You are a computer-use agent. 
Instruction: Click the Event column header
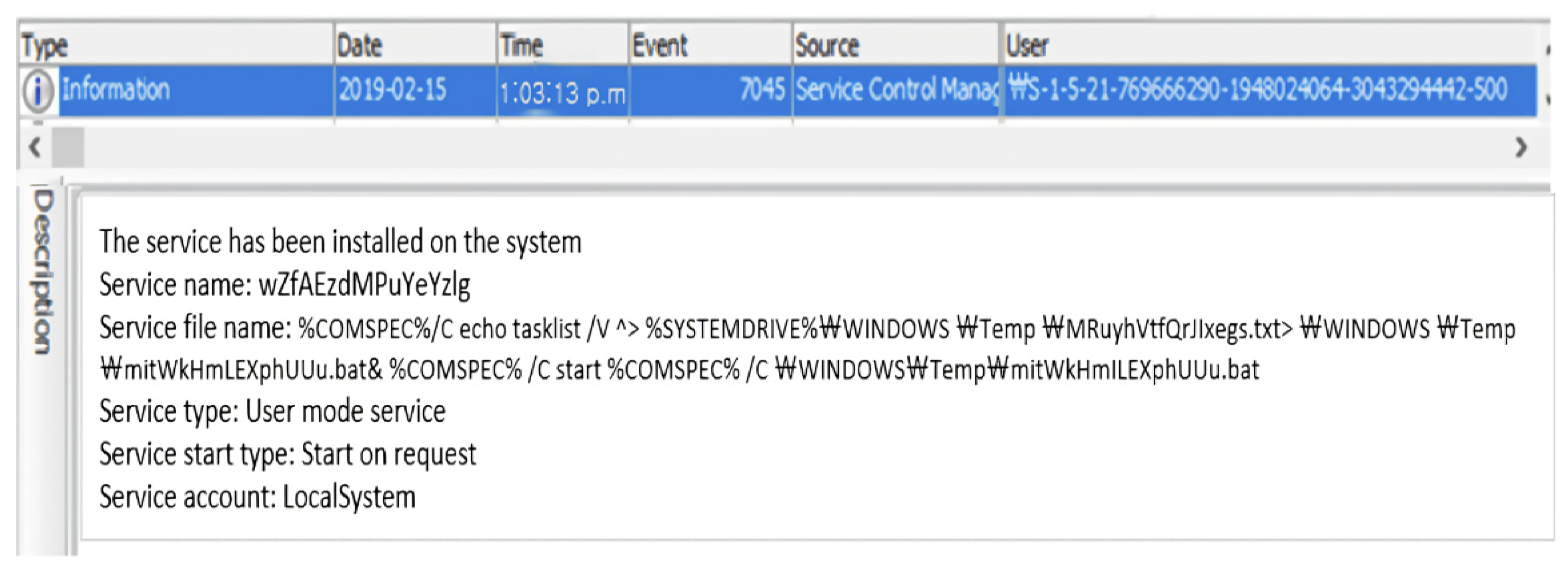pyautogui.click(x=660, y=45)
